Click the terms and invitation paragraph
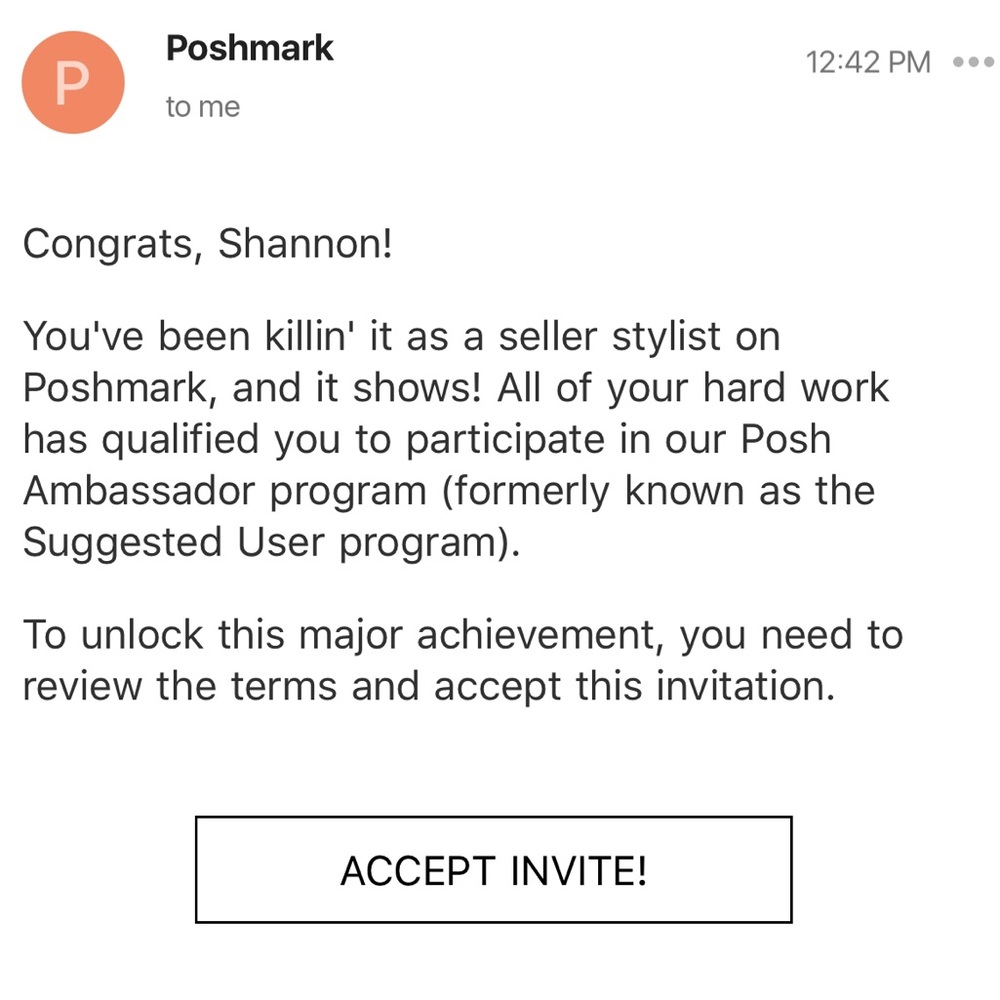1000x1000 pixels. pyautogui.click(x=462, y=660)
